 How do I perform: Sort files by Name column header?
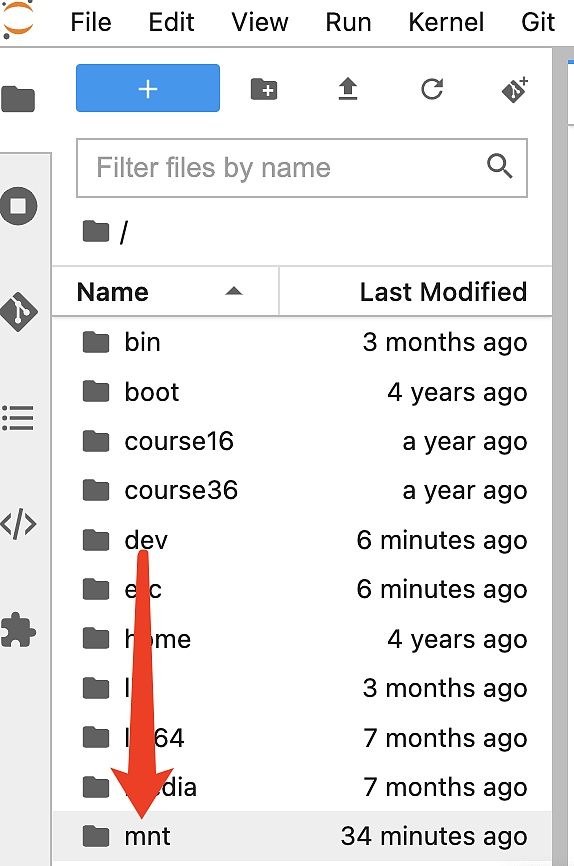coord(165,292)
